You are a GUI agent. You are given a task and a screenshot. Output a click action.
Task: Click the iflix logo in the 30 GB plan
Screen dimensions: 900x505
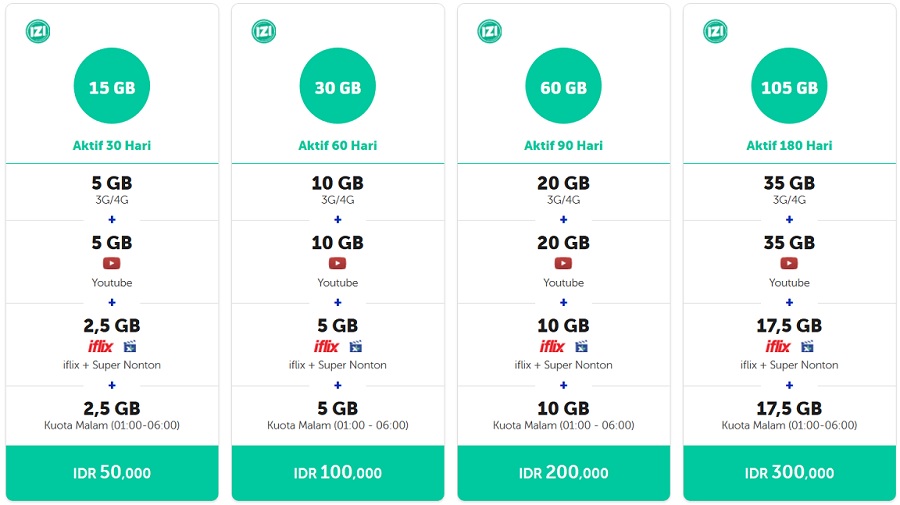pos(326,347)
